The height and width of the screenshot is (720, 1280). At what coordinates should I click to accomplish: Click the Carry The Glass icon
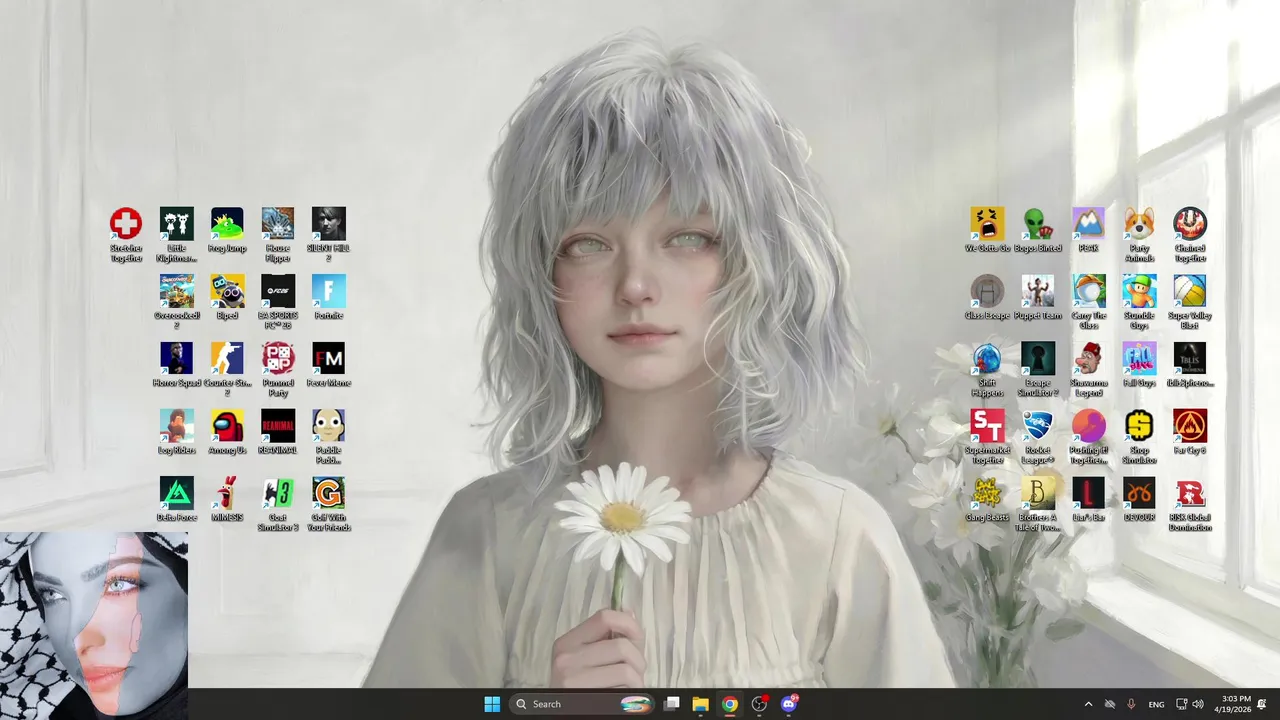(1089, 291)
